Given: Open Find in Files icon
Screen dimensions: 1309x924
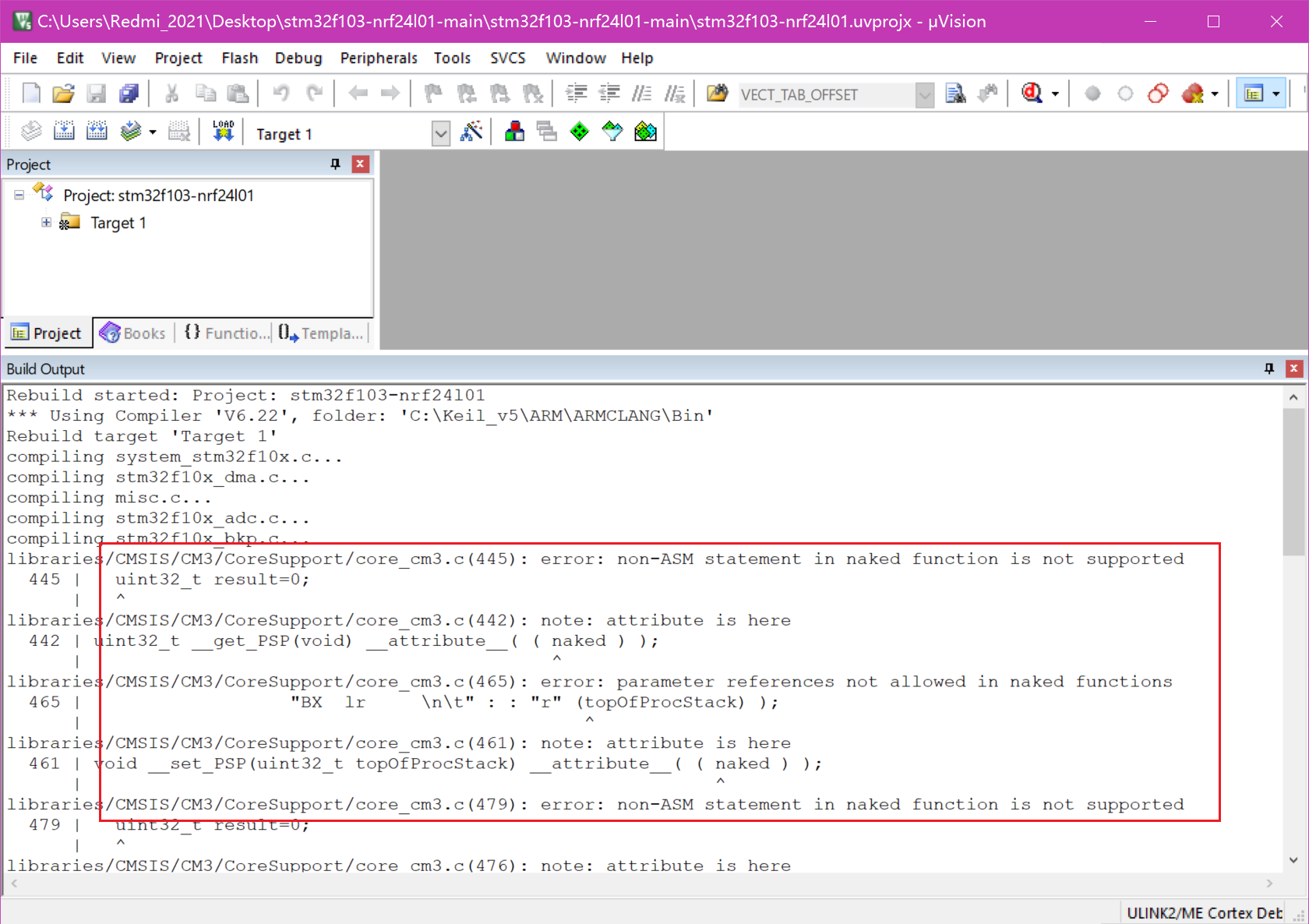Looking at the screenshot, I should click(x=717, y=93).
